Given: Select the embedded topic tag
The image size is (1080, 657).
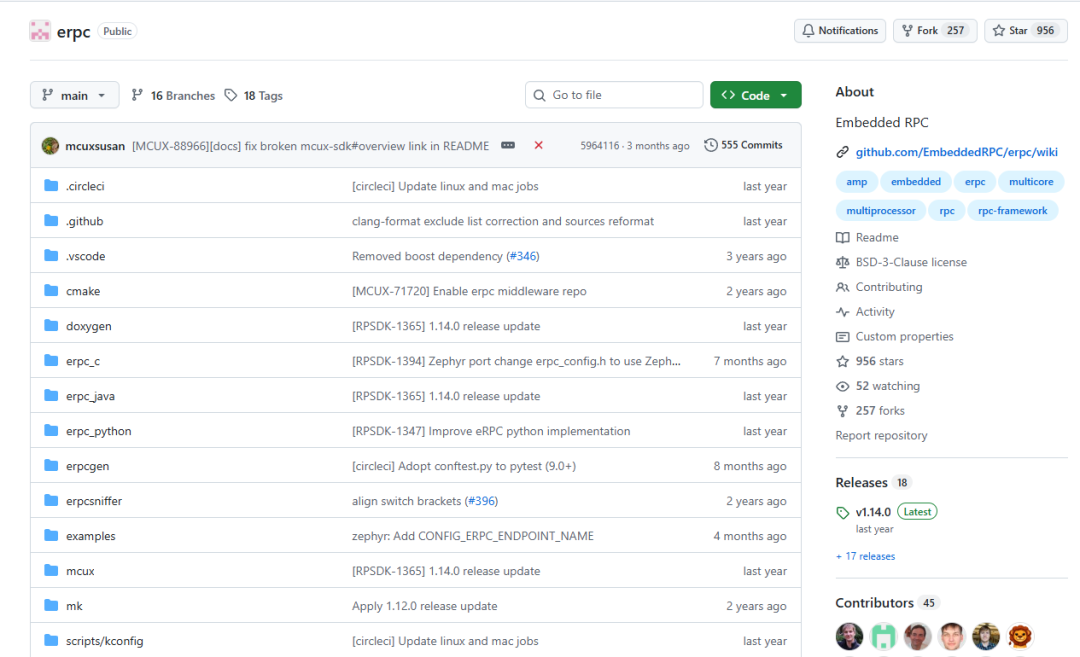Looking at the screenshot, I should 915,182.
